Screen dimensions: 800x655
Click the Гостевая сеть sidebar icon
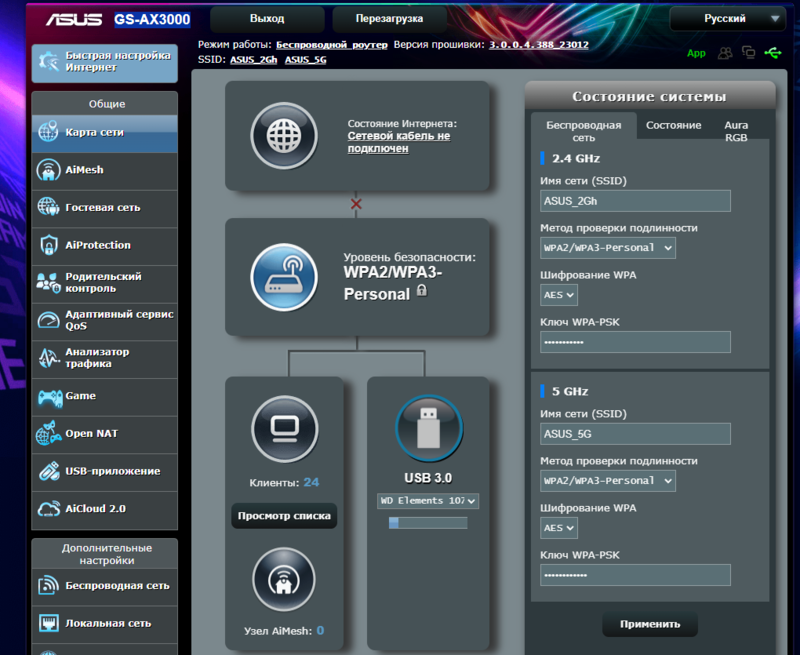click(48, 208)
